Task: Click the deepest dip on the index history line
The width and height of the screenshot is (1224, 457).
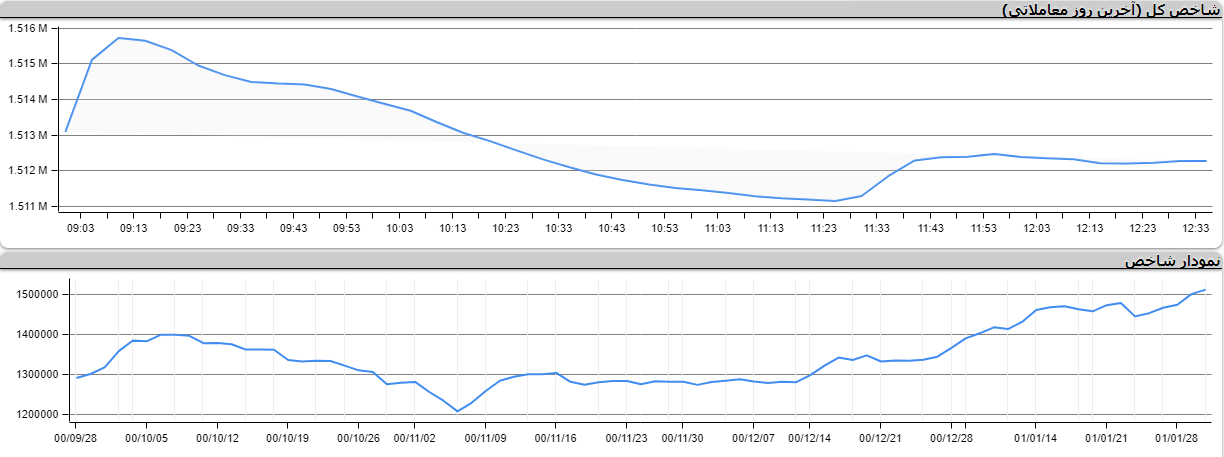Action: (458, 411)
